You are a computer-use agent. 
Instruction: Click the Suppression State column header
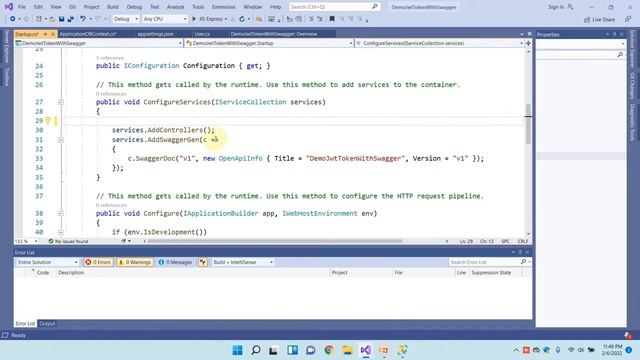[x=491, y=273]
